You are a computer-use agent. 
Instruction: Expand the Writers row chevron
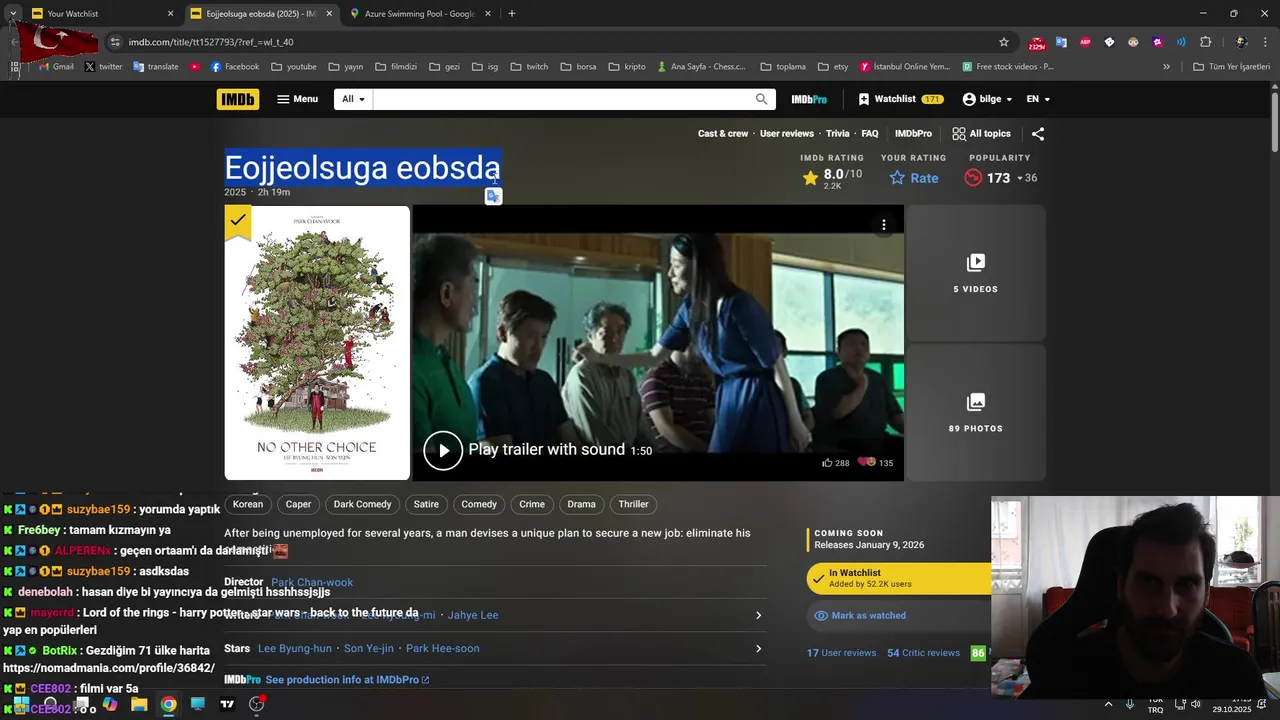point(758,615)
